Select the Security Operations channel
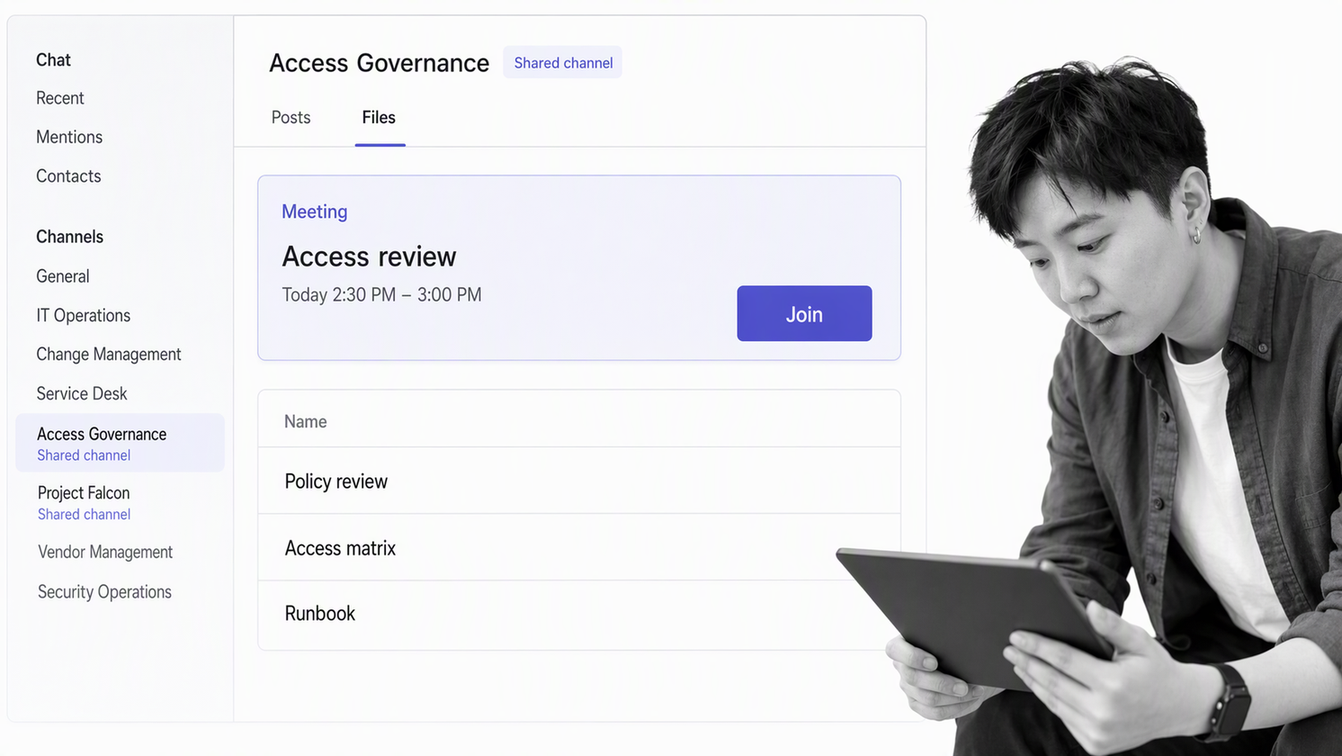Image resolution: width=1342 pixels, height=756 pixels. (x=105, y=592)
